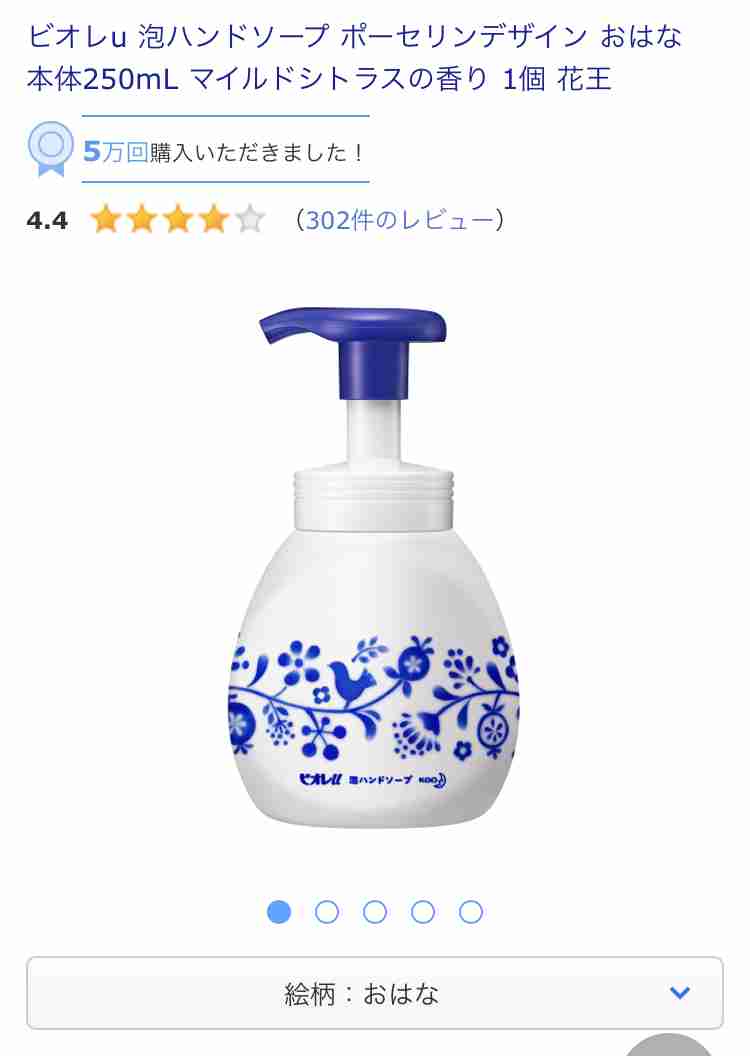750x1056 pixels.
Task: Open the 絵柄：おはな pattern dropdown
Action: (375, 993)
